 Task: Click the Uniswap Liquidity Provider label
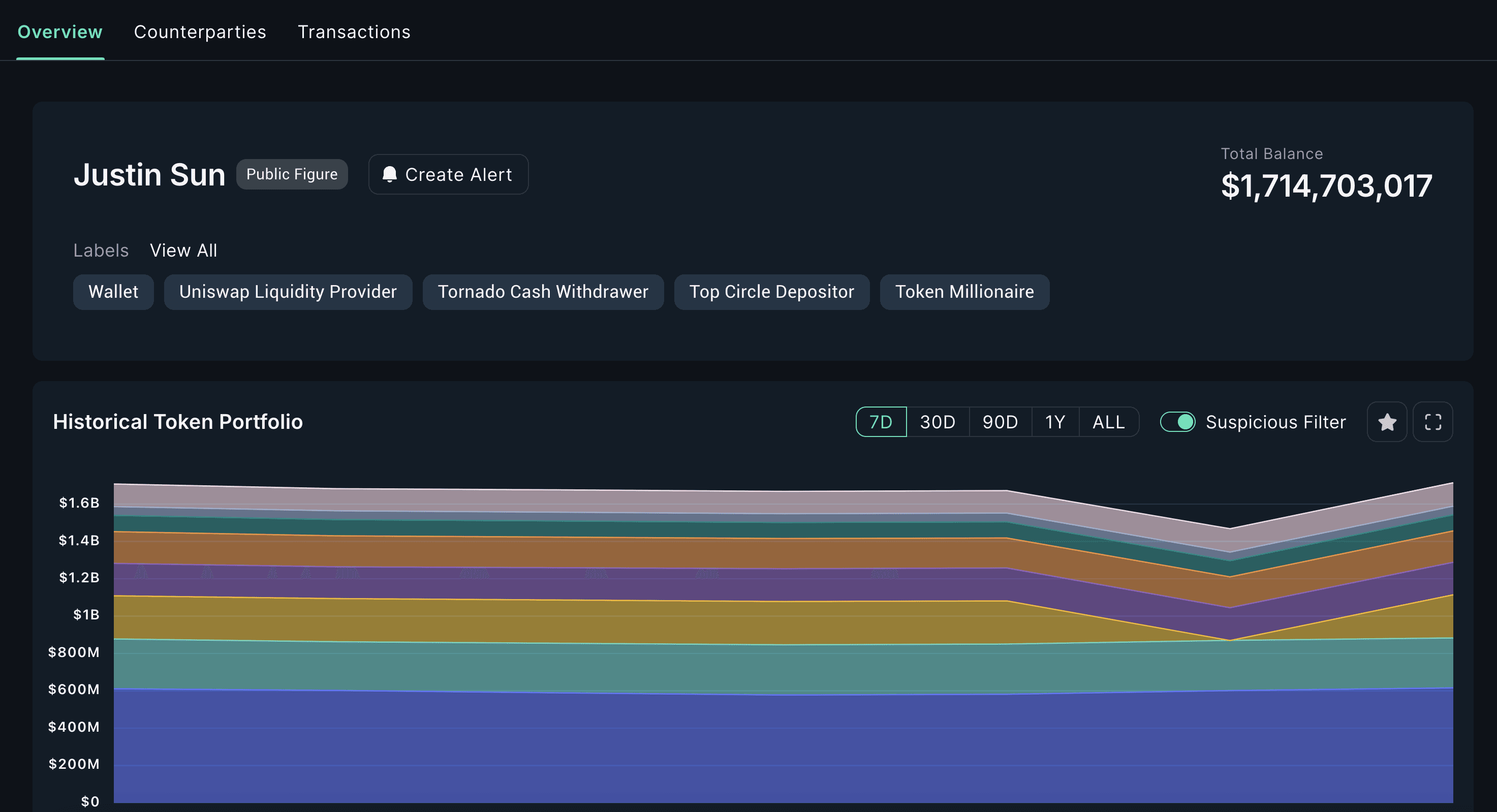(288, 292)
